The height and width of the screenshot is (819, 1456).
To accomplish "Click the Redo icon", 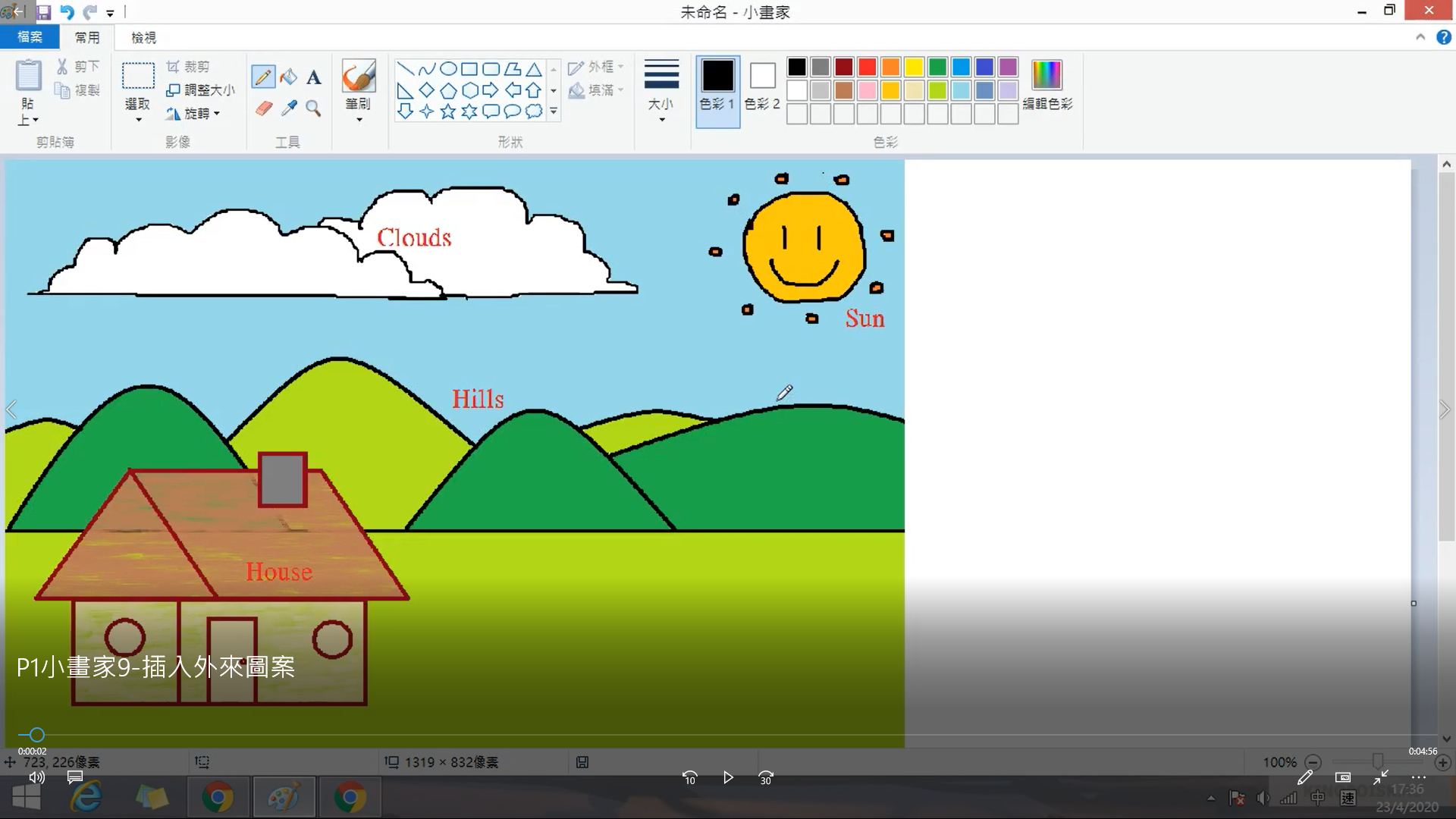I will click(89, 12).
